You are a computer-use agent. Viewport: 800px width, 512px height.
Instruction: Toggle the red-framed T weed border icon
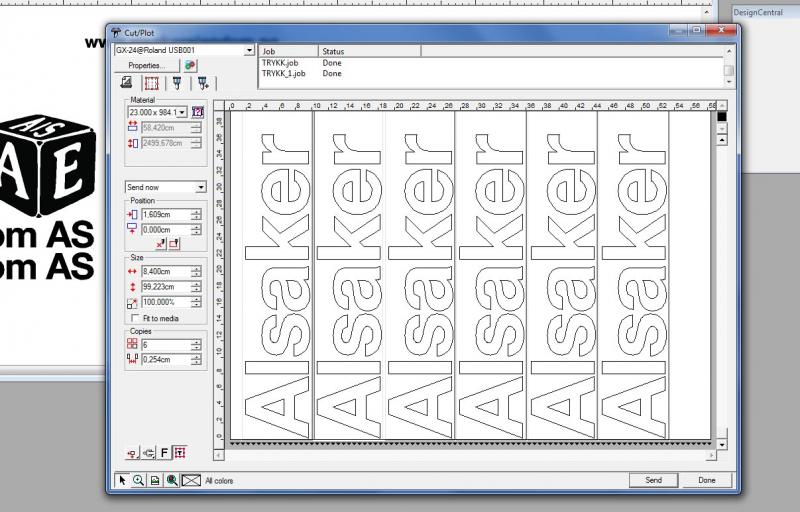pyautogui.click(x=180, y=452)
